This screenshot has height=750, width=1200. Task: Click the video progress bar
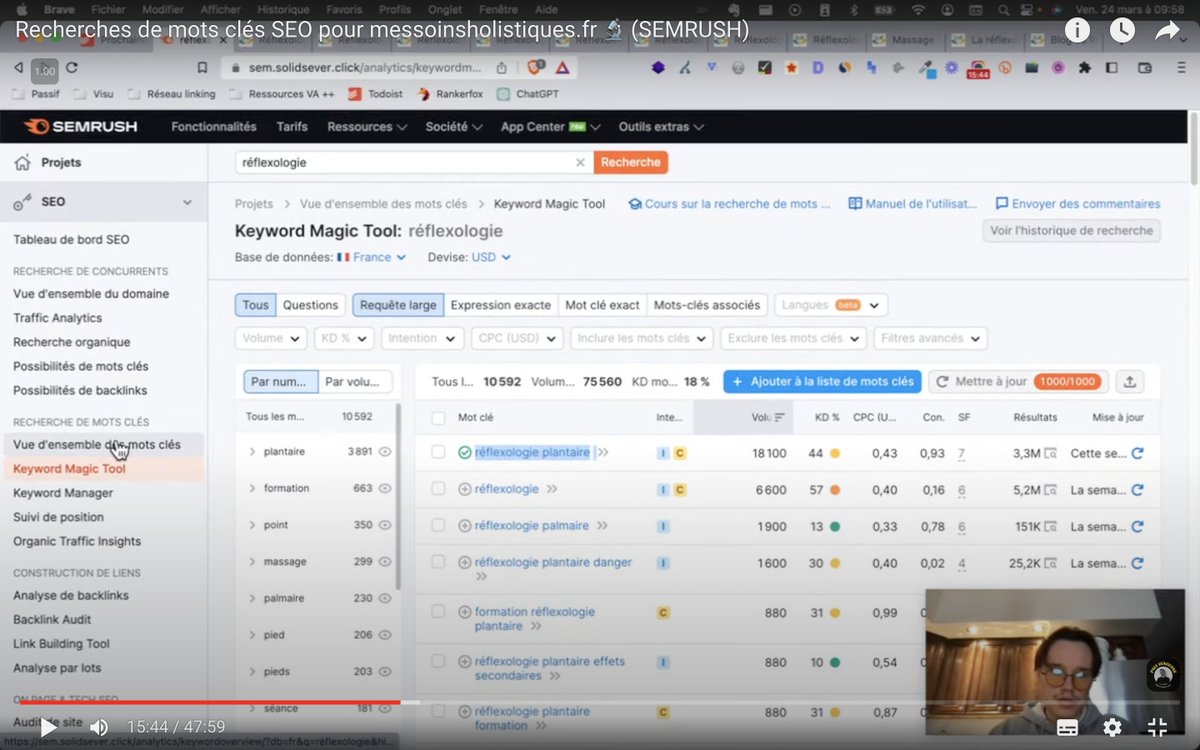click(x=600, y=702)
